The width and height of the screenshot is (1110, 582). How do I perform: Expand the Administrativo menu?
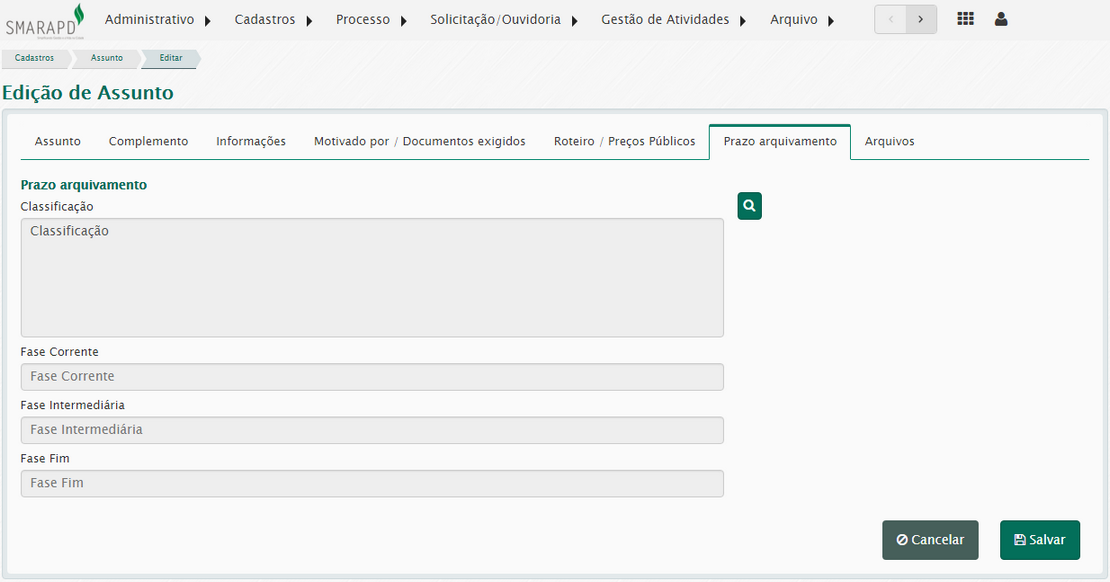click(x=158, y=20)
